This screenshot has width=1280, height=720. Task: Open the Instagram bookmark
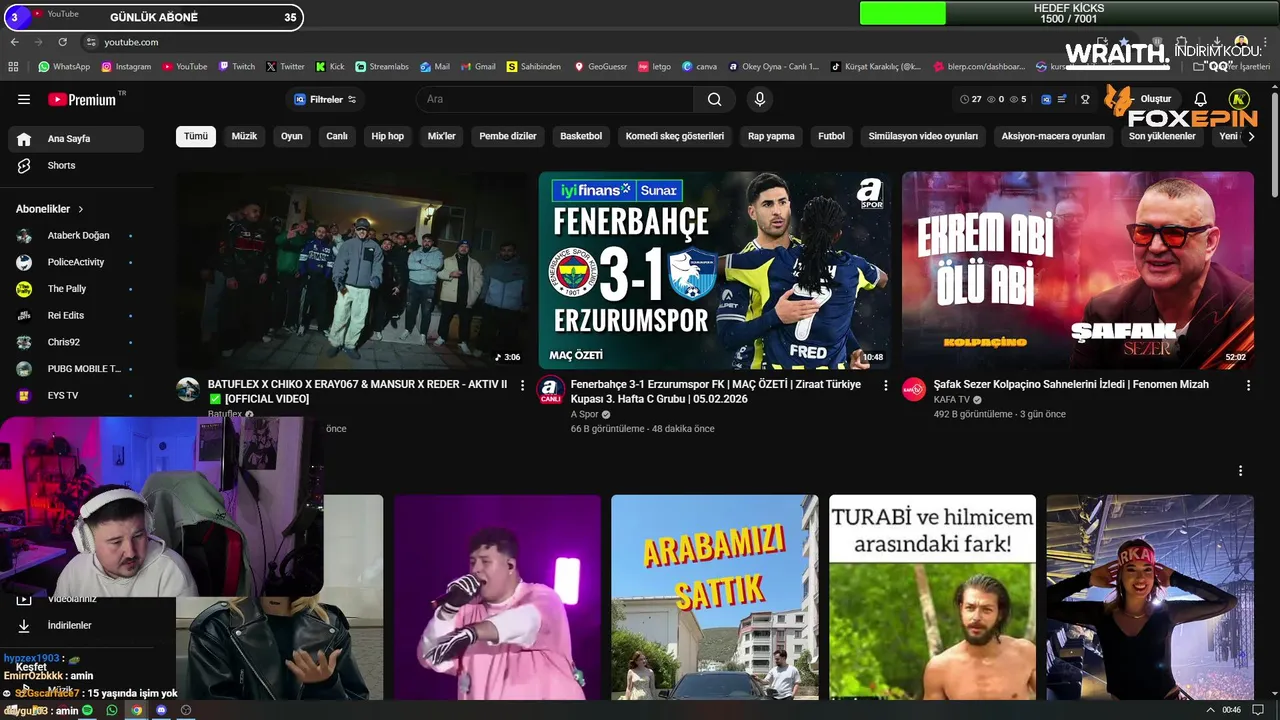(126, 67)
